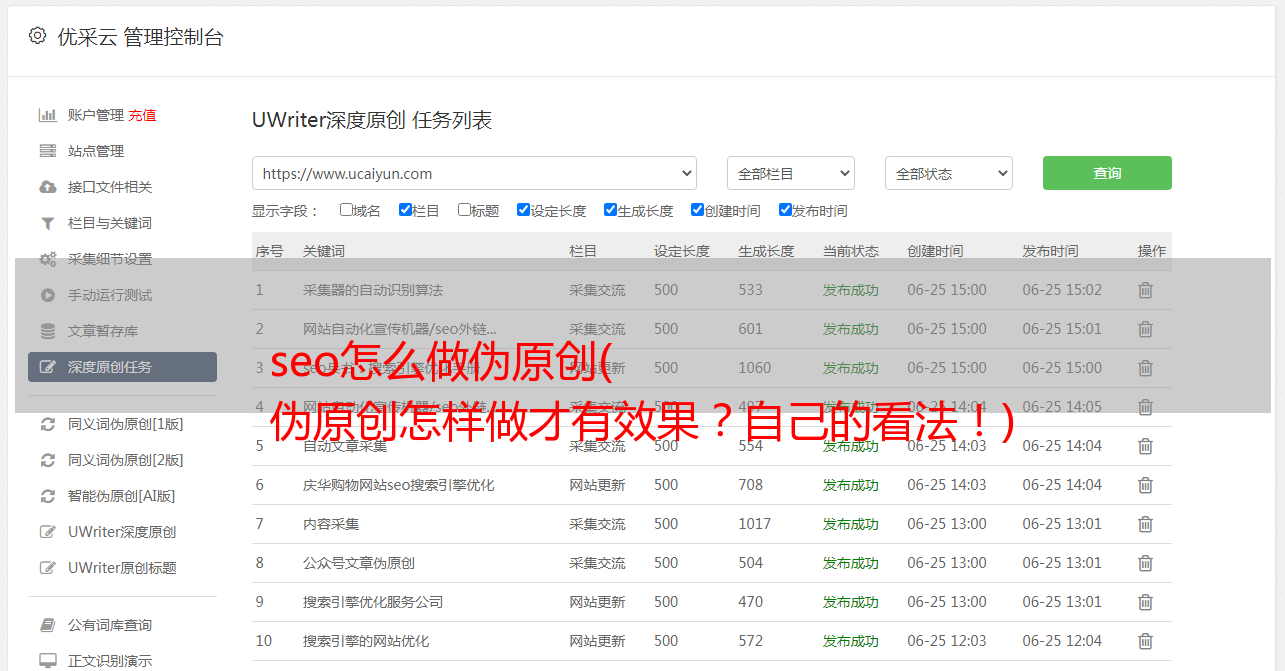Click the bar chart icon for 账户管理
The image size is (1285, 671).
pyautogui.click(x=47, y=115)
